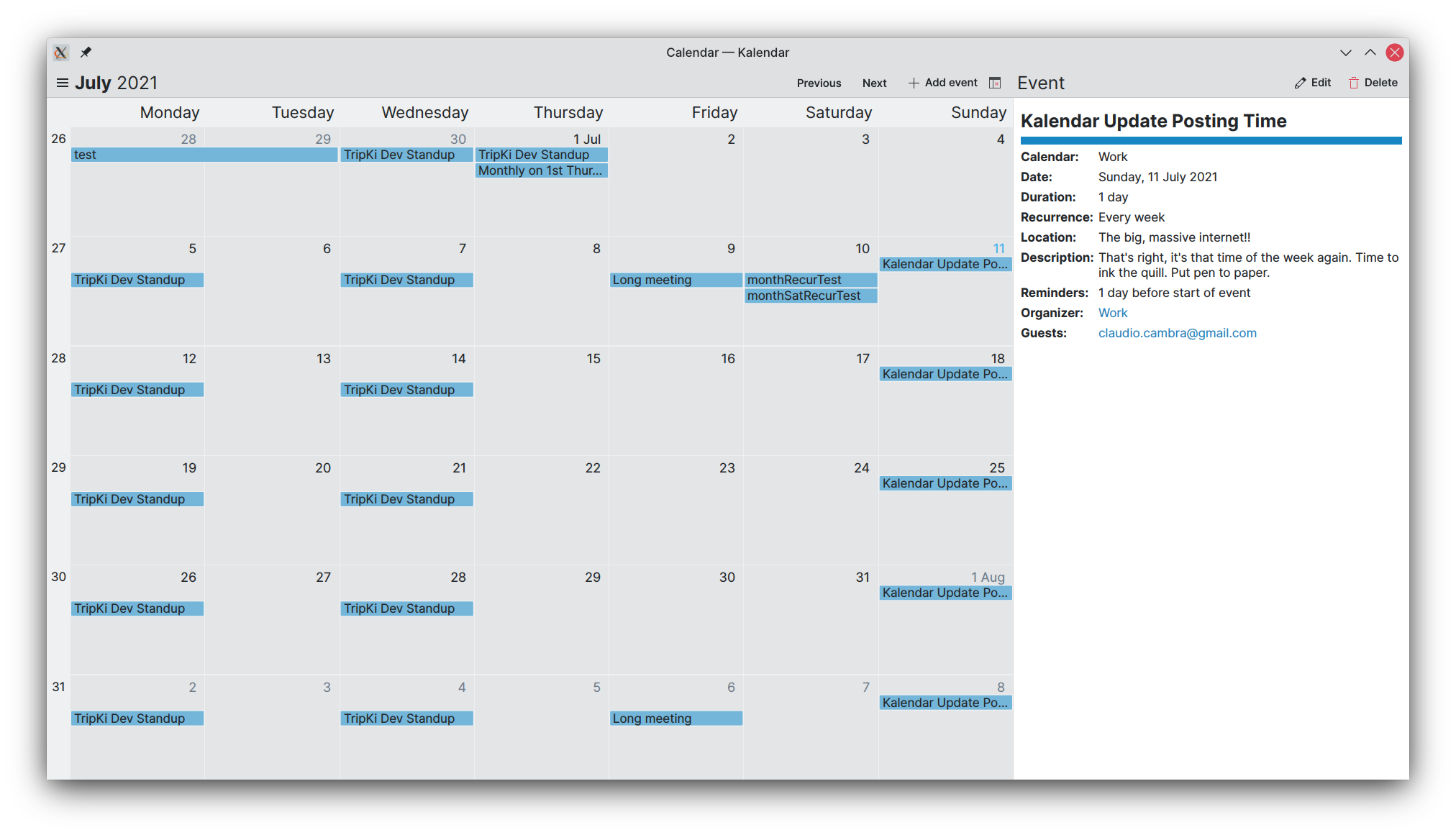This screenshot has width=1456, height=835.
Task: Select TripKi Dev Standup on Monday 19
Action: pos(137,499)
